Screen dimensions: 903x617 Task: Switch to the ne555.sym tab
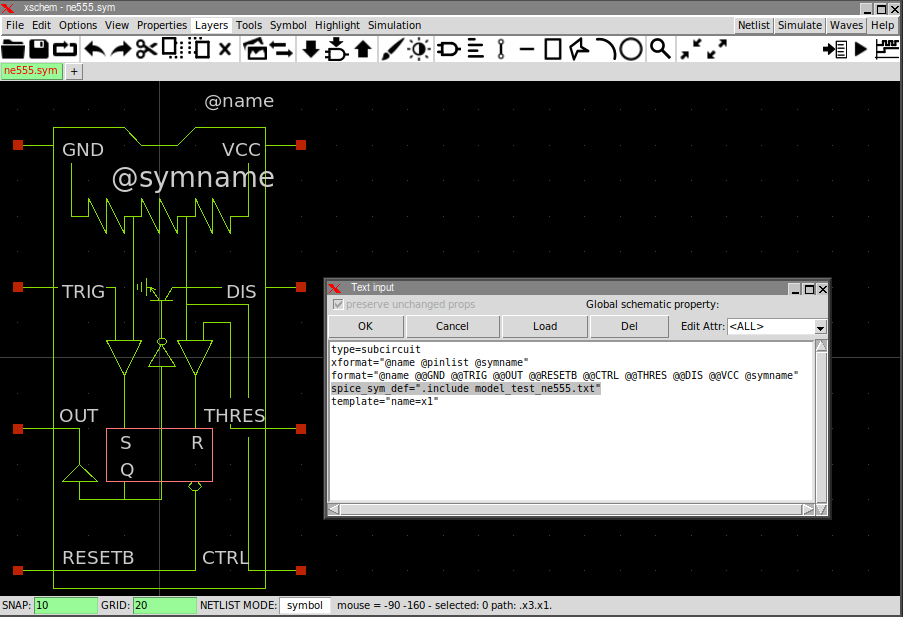tap(31, 71)
